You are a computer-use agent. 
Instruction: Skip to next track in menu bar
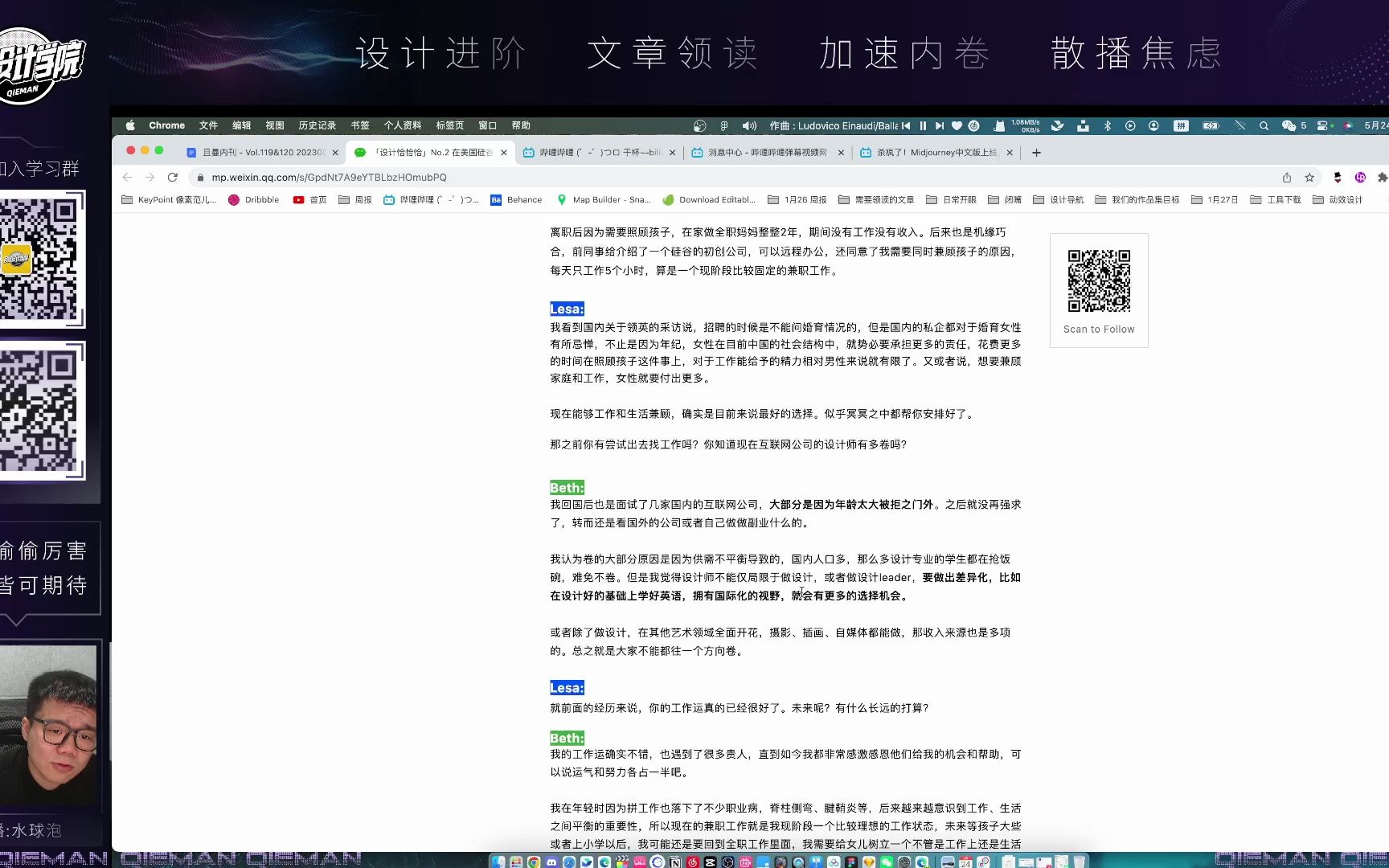(940, 125)
